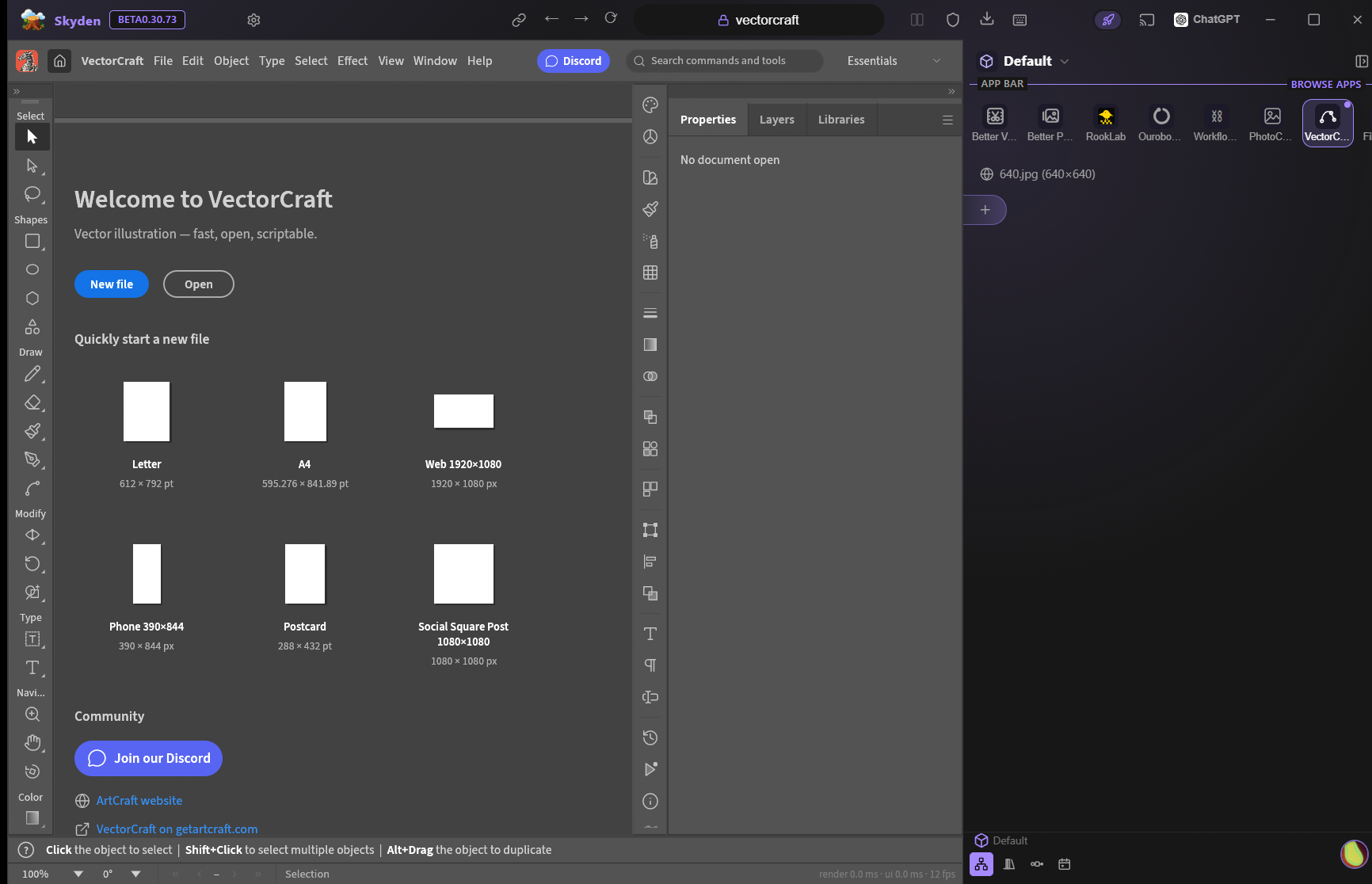1372x884 pixels.
Task: Activate the Zoom tool
Action: click(32, 714)
